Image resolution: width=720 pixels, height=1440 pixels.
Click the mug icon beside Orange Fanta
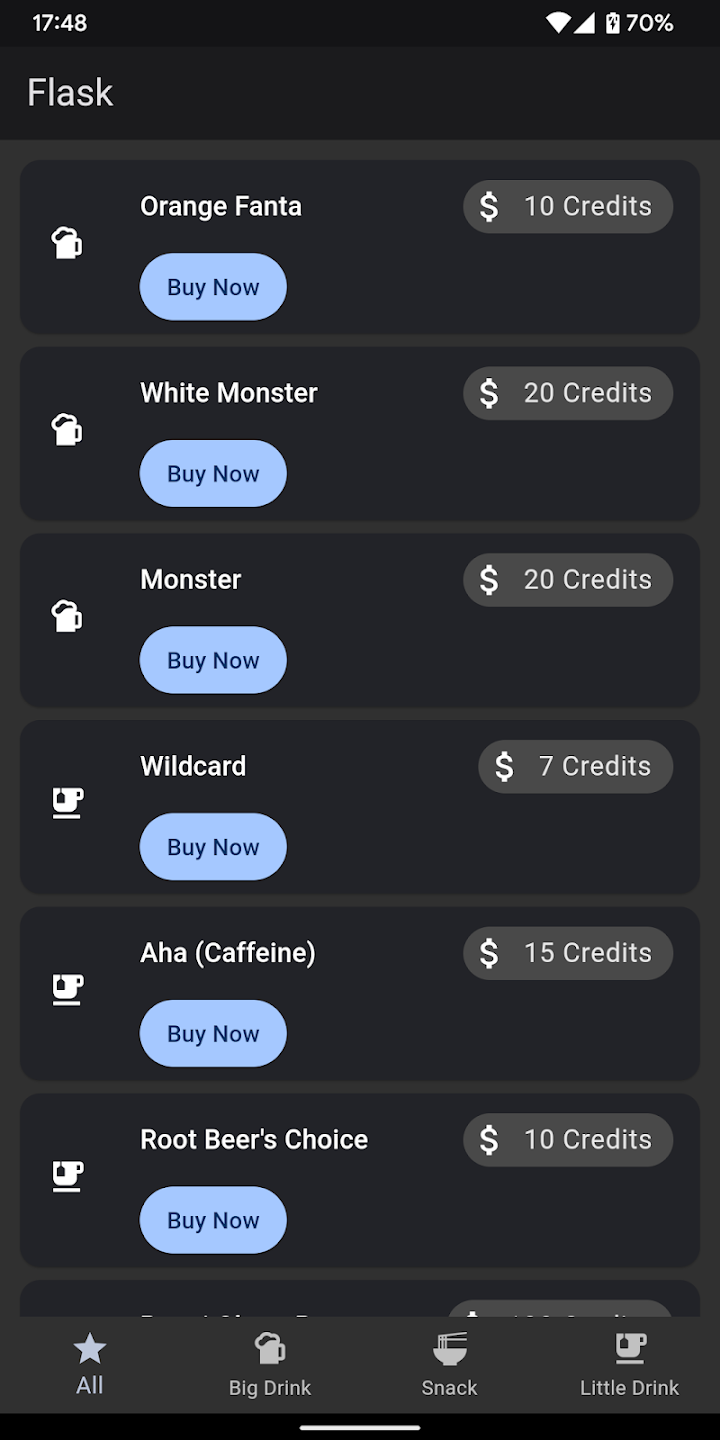tap(67, 243)
